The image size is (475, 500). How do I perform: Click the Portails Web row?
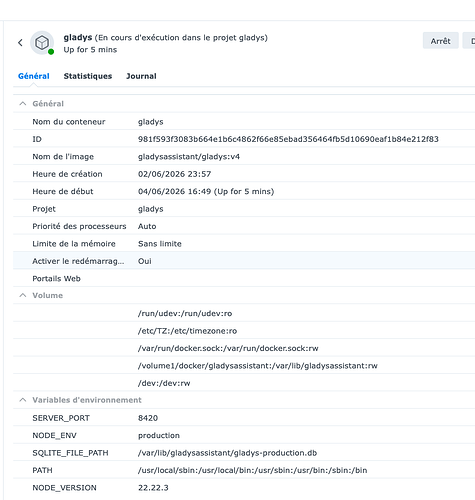[x=244, y=278]
